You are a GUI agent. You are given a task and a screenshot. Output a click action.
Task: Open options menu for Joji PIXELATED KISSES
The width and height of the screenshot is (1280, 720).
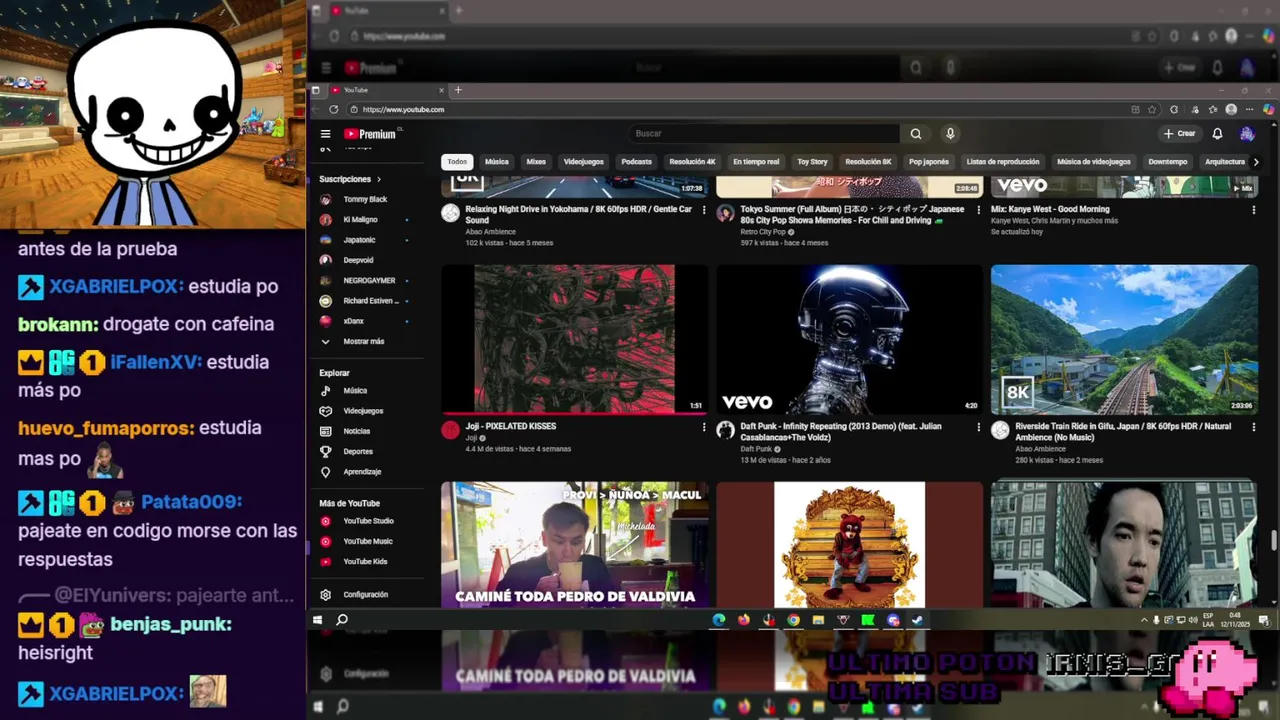click(704, 427)
